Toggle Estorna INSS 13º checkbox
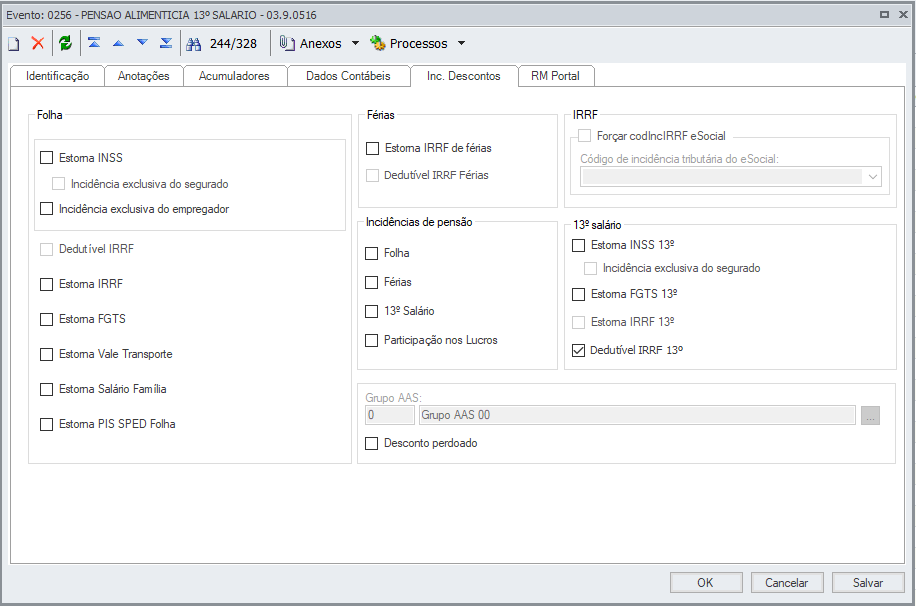Viewport: 916px width, 606px height. pos(578,245)
